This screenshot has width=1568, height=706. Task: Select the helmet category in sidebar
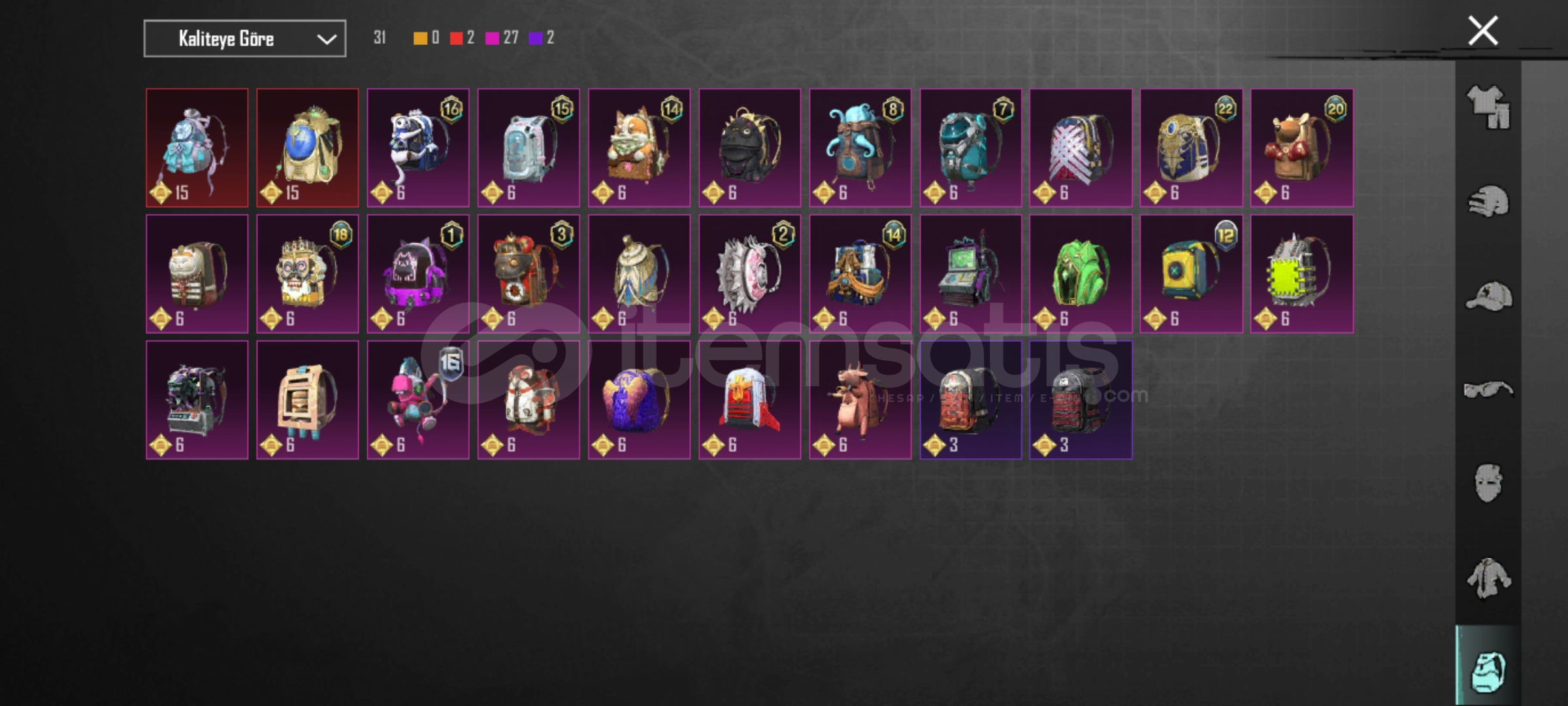tap(1488, 201)
